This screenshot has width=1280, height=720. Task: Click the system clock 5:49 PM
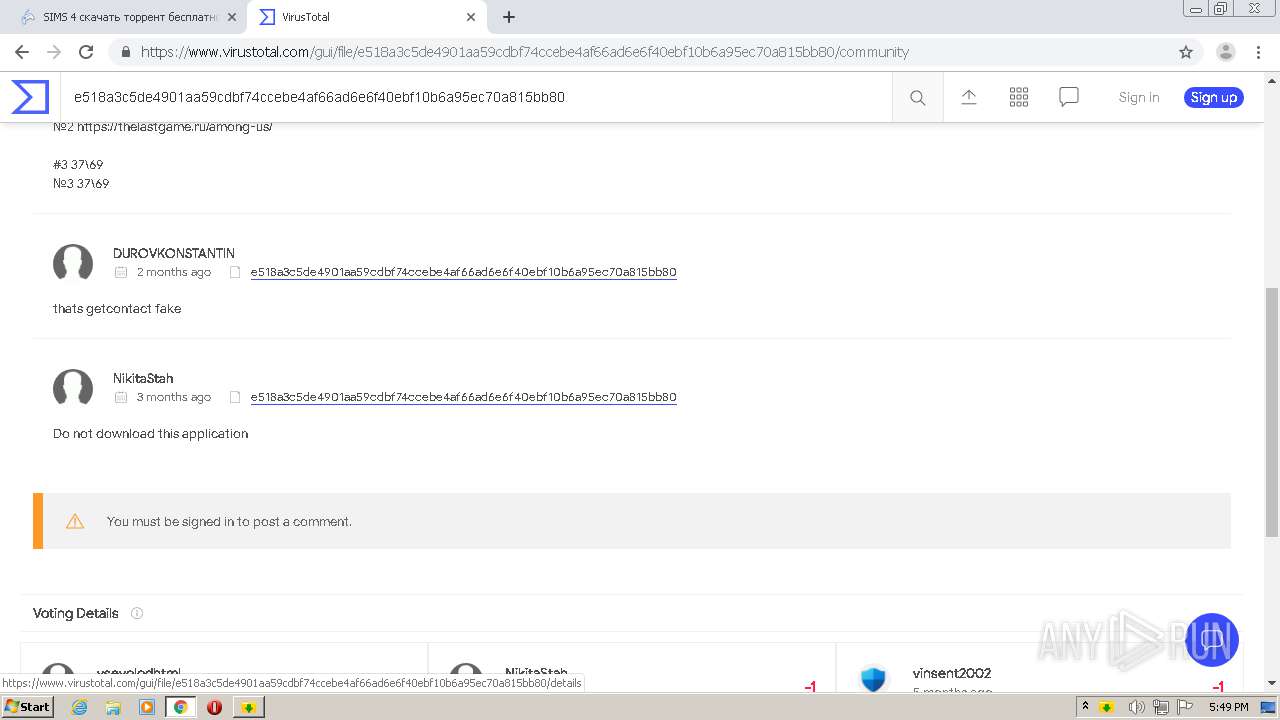[x=1228, y=707]
